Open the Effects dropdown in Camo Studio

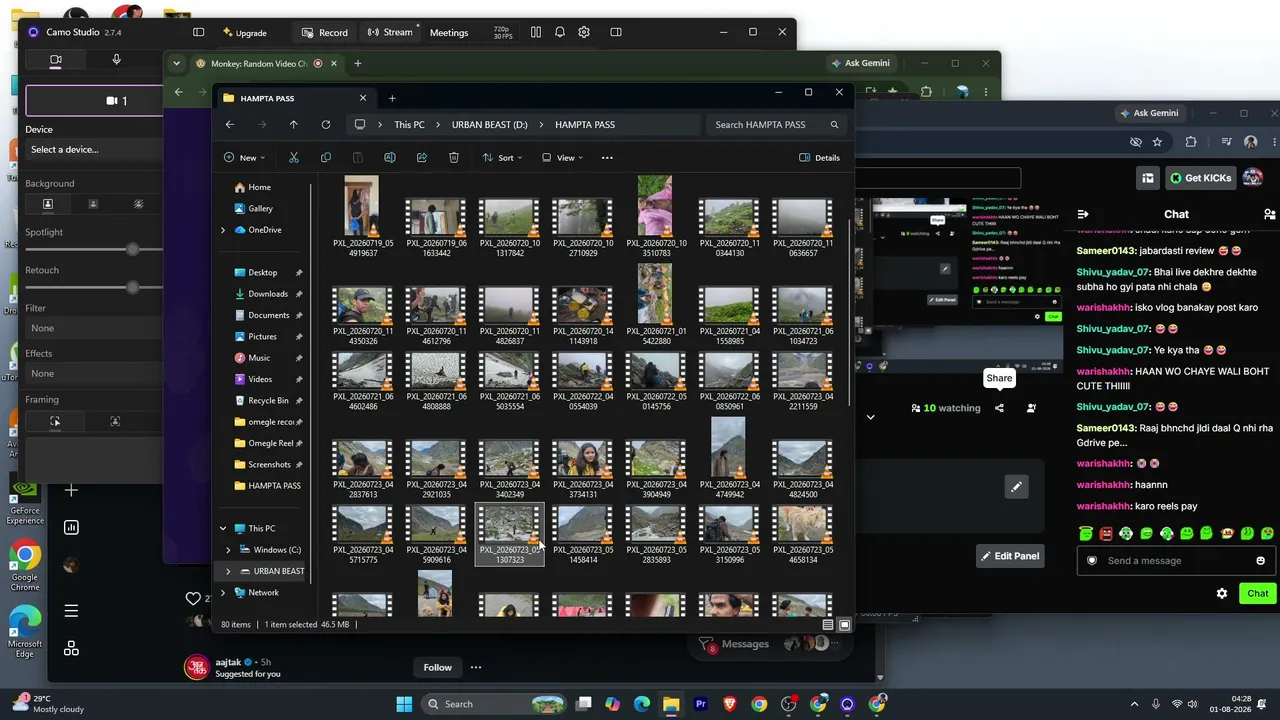point(95,373)
